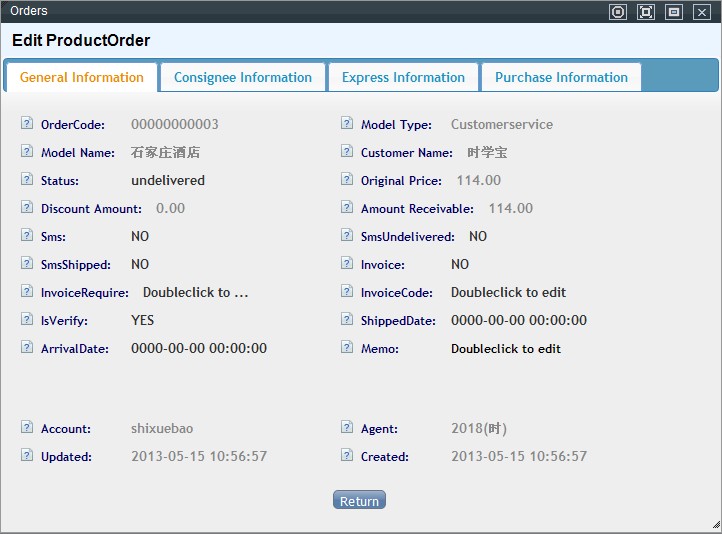Image resolution: width=722 pixels, height=534 pixels.
Task: Select the General Information tab
Action: pos(82,77)
